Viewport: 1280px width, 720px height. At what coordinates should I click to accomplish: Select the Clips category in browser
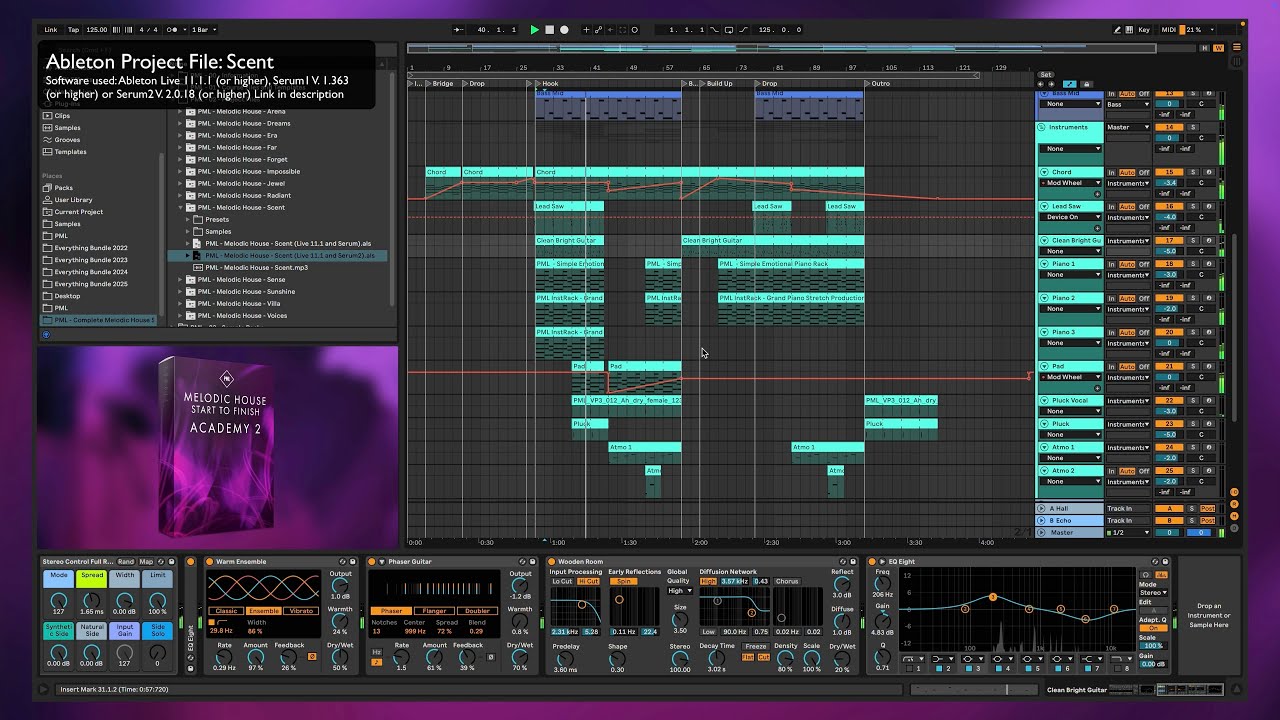pyautogui.click(x=62, y=116)
